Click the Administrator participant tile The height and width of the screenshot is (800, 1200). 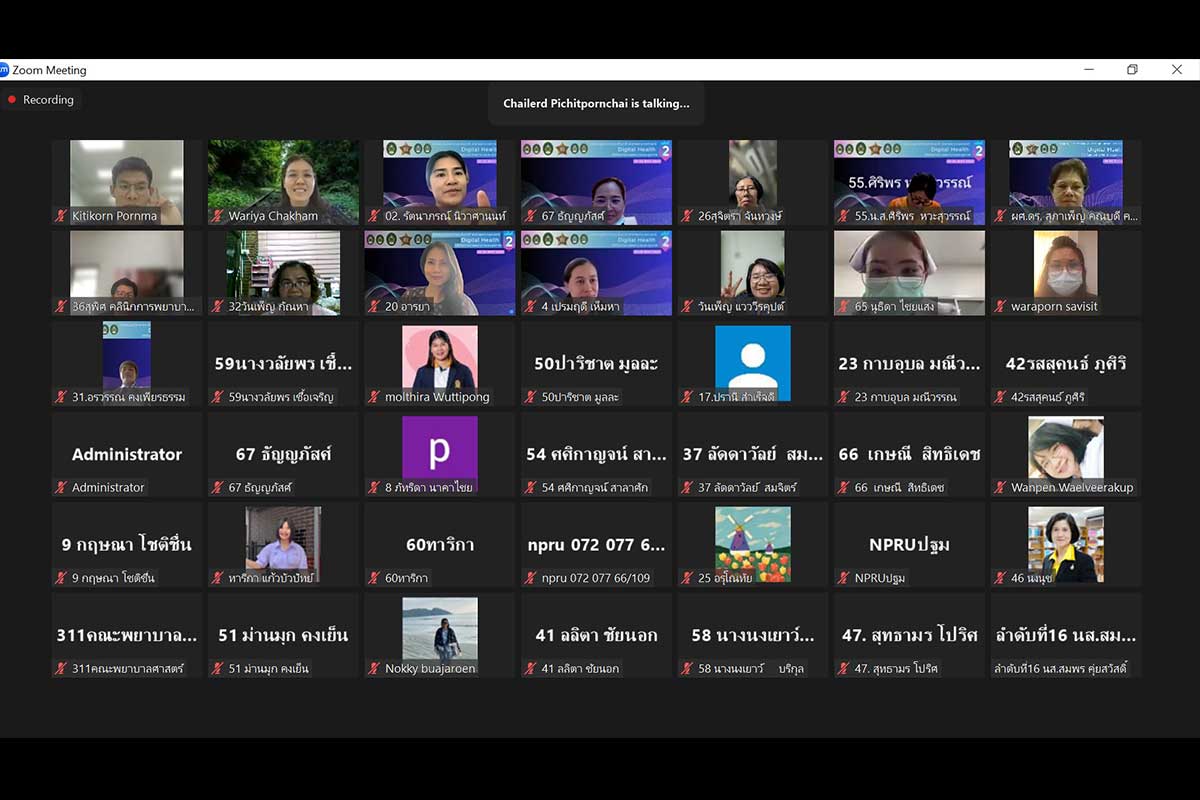click(x=127, y=453)
